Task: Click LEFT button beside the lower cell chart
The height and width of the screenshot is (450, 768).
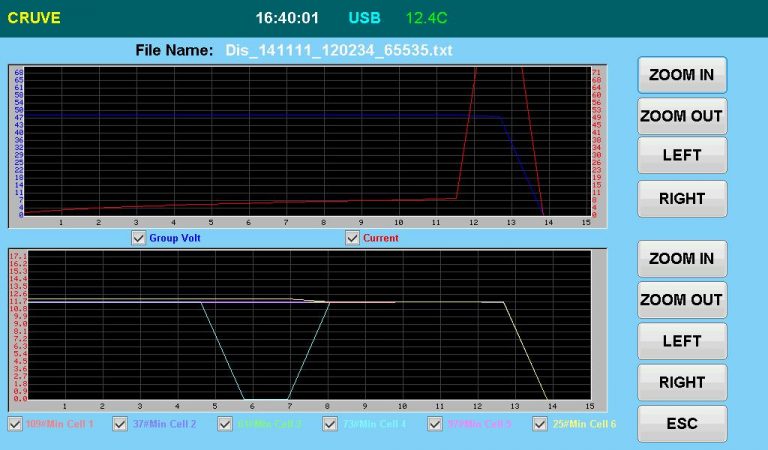Action: click(681, 341)
